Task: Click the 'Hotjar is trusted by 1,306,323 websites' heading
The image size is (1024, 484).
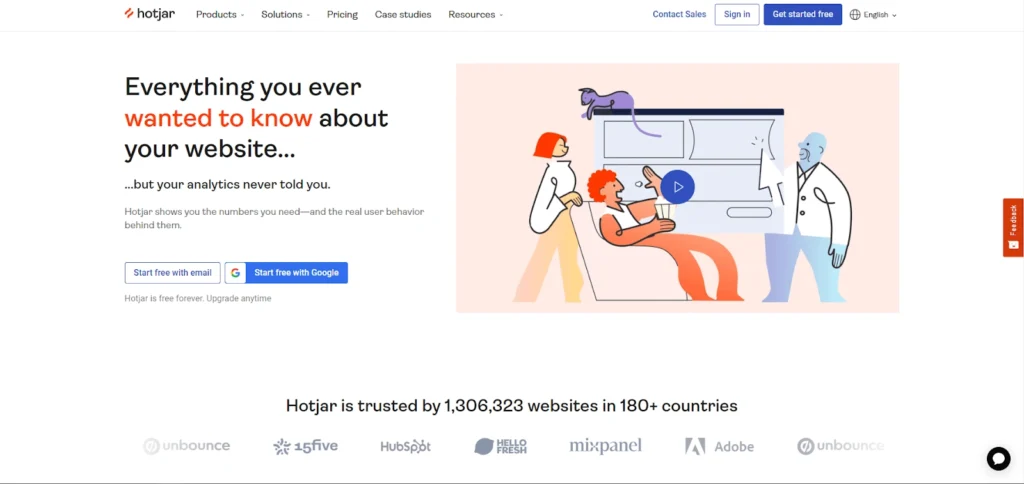Action: [x=511, y=406]
